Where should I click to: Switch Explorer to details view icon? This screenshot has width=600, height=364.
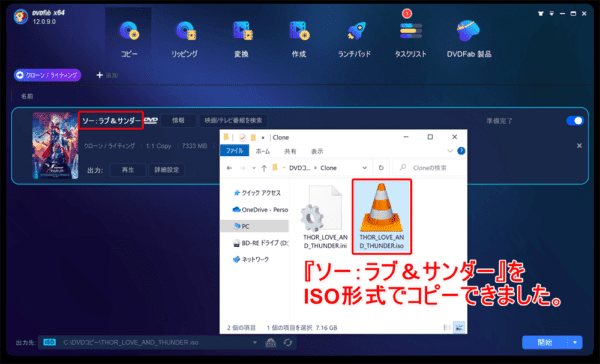447,327
